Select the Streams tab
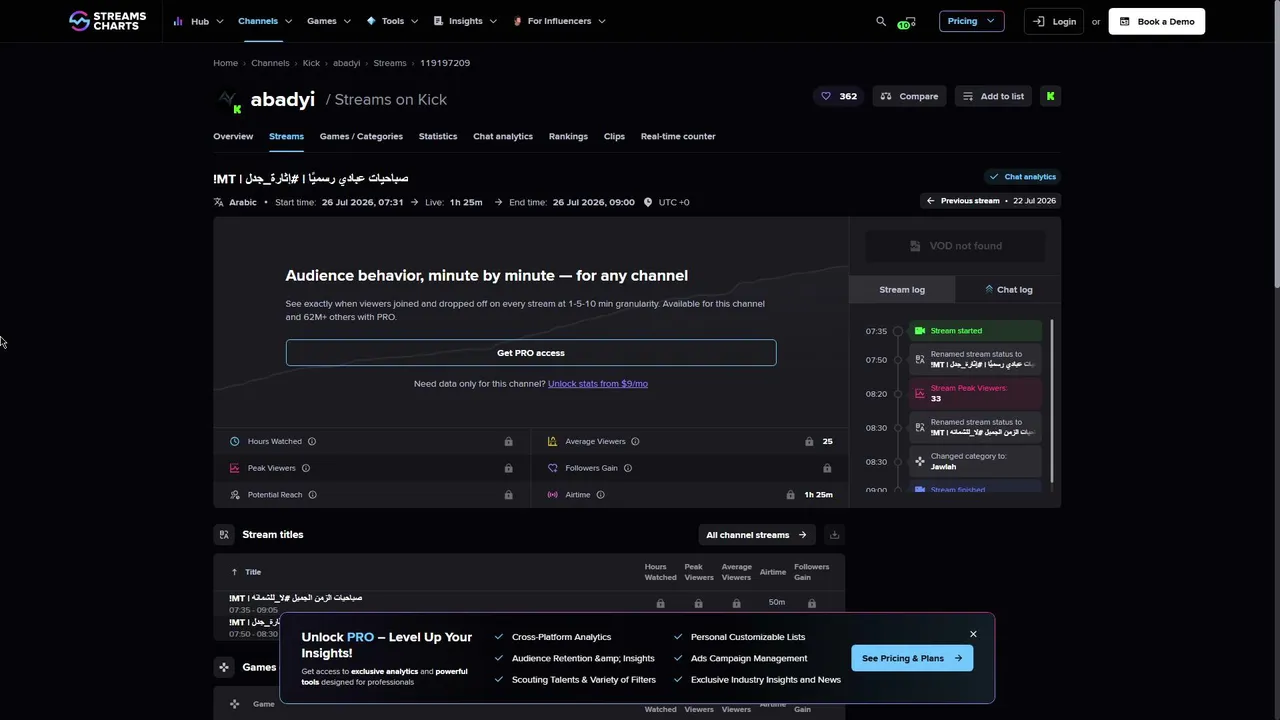 tap(286, 136)
